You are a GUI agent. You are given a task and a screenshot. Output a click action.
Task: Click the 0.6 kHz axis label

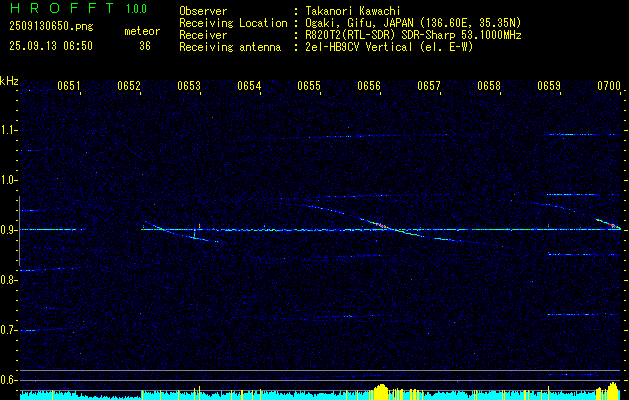pyautogui.click(x=8, y=380)
